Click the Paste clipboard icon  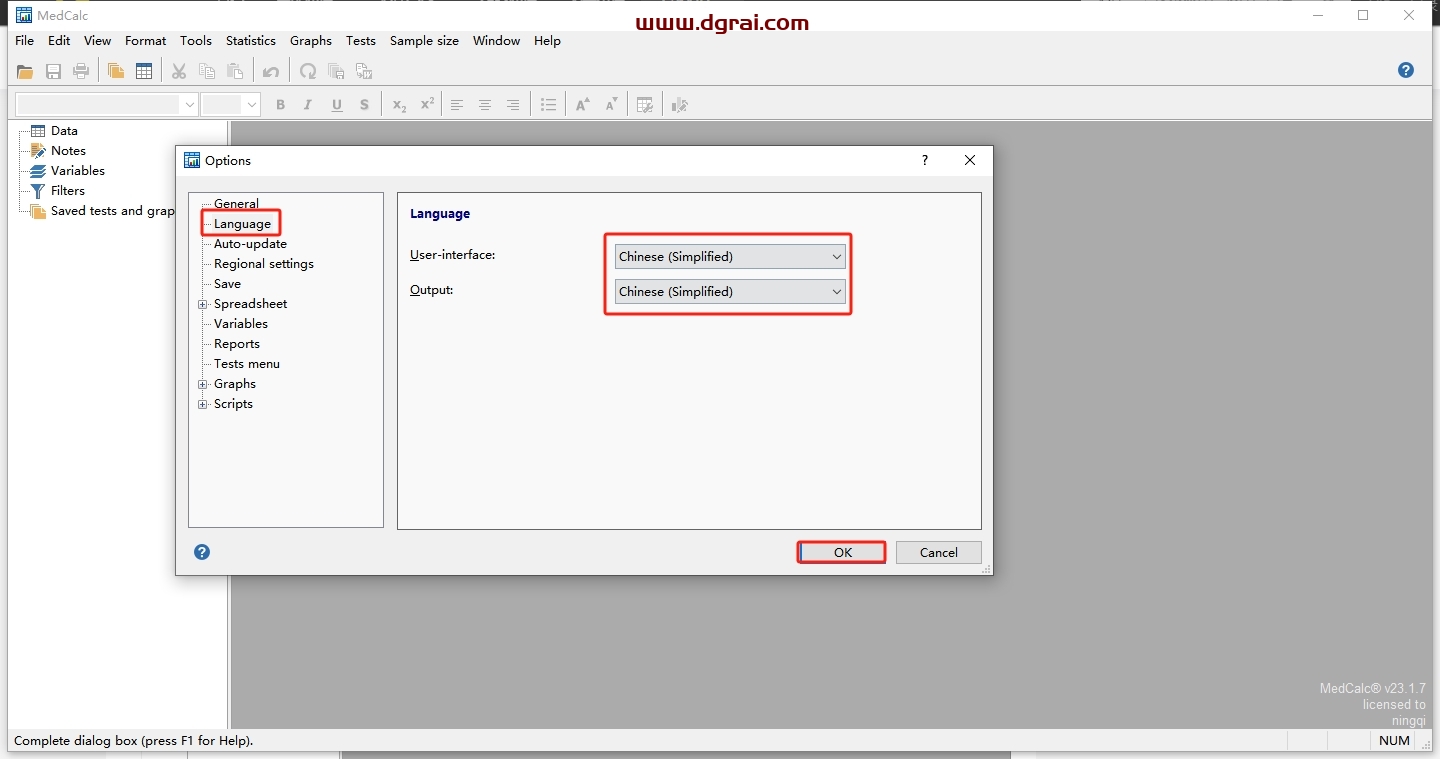[x=235, y=71]
